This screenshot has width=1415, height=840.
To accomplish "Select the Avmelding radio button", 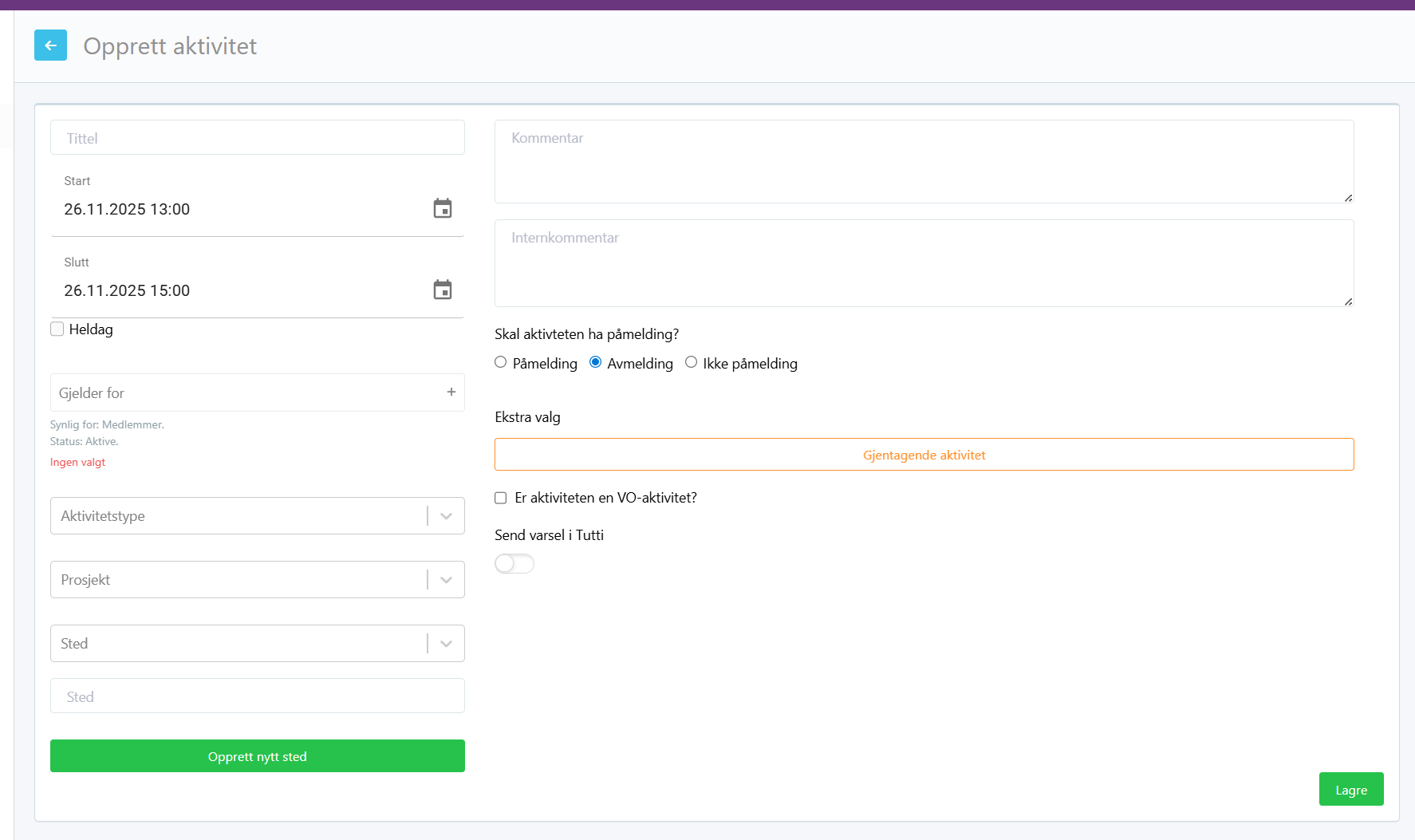I will pyautogui.click(x=596, y=362).
